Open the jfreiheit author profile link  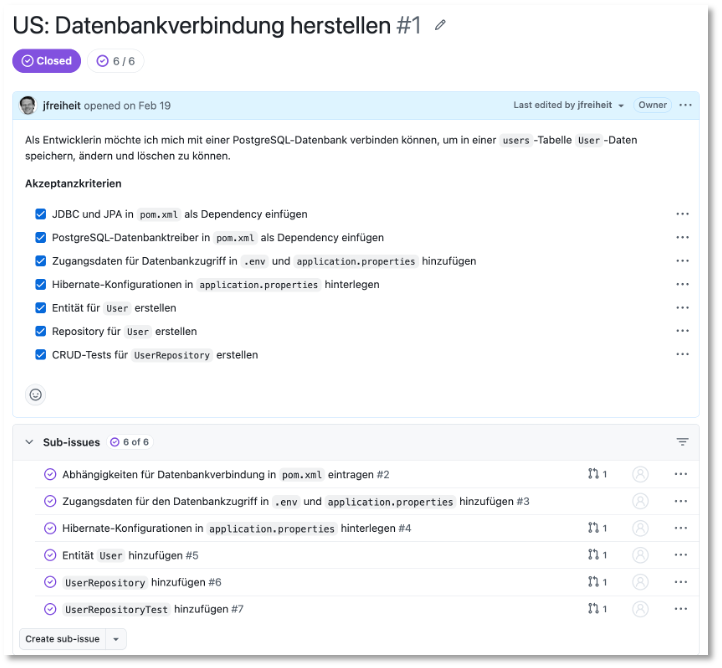[x=62, y=105]
